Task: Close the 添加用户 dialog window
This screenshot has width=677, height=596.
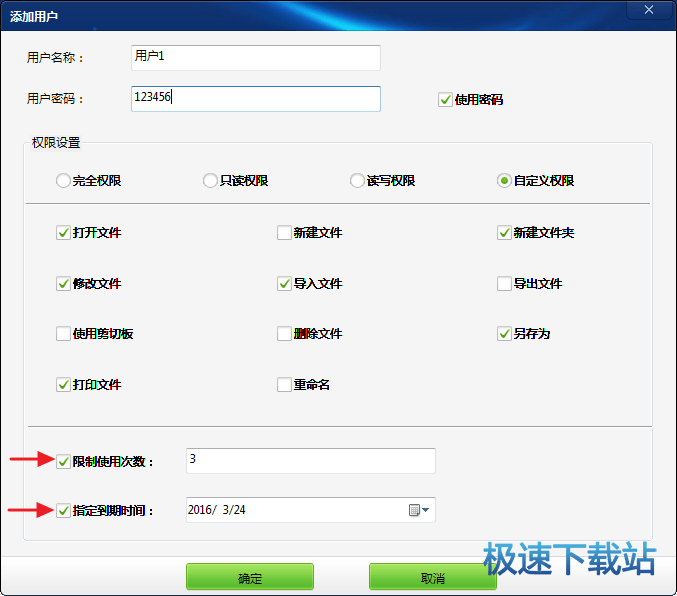Action: (x=649, y=10)
